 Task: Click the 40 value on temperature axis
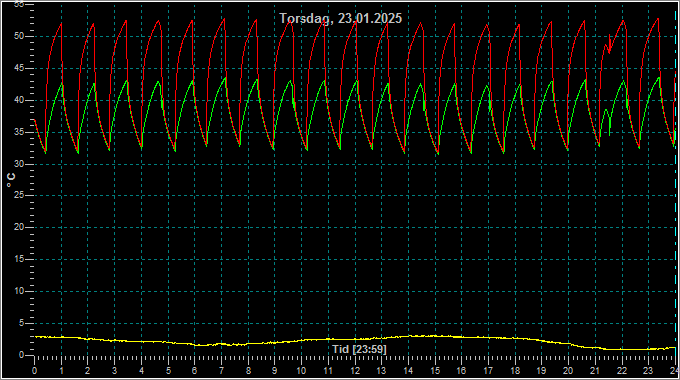19,100
